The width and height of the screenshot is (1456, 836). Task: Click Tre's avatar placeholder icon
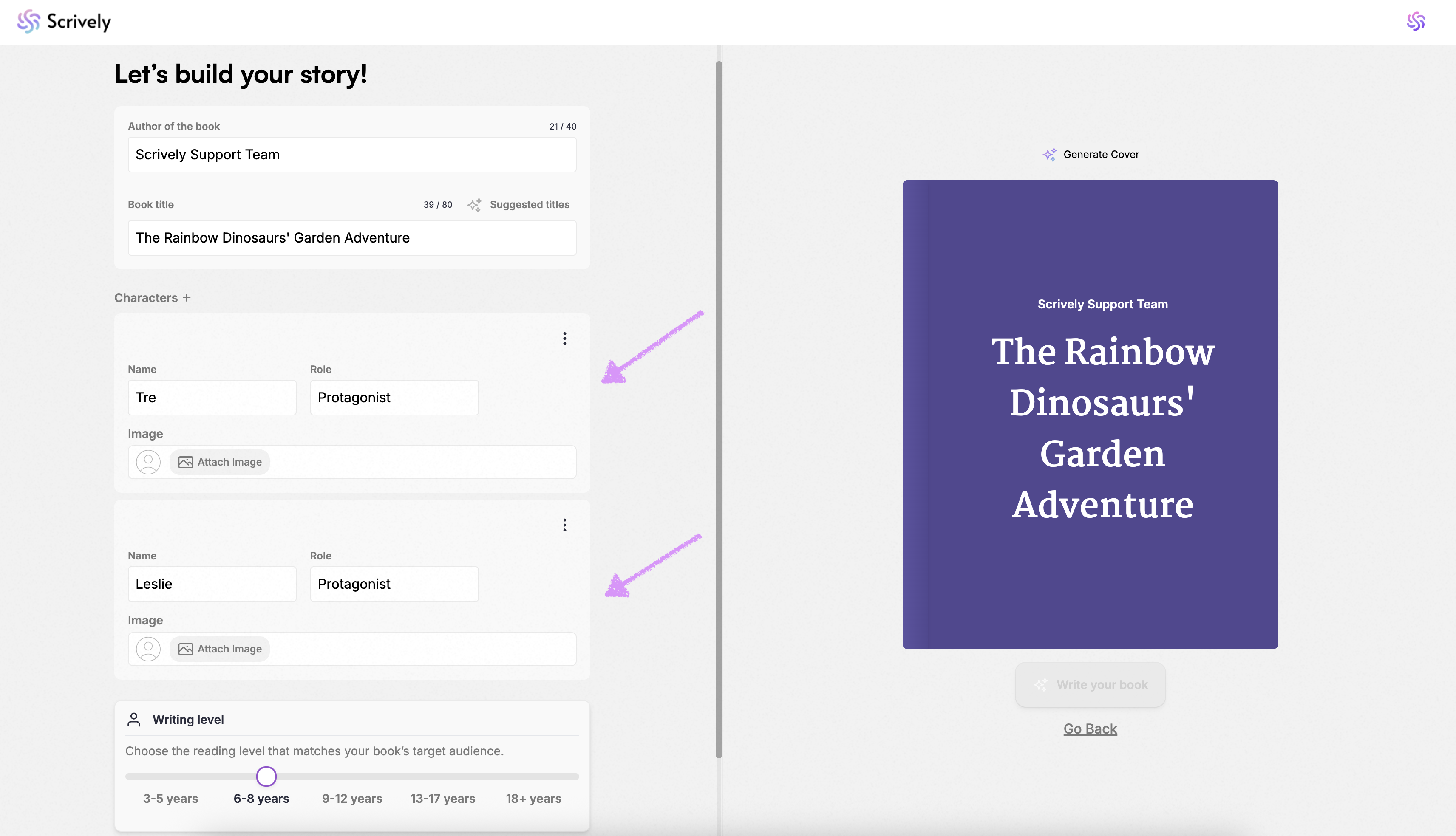(148, 462)
